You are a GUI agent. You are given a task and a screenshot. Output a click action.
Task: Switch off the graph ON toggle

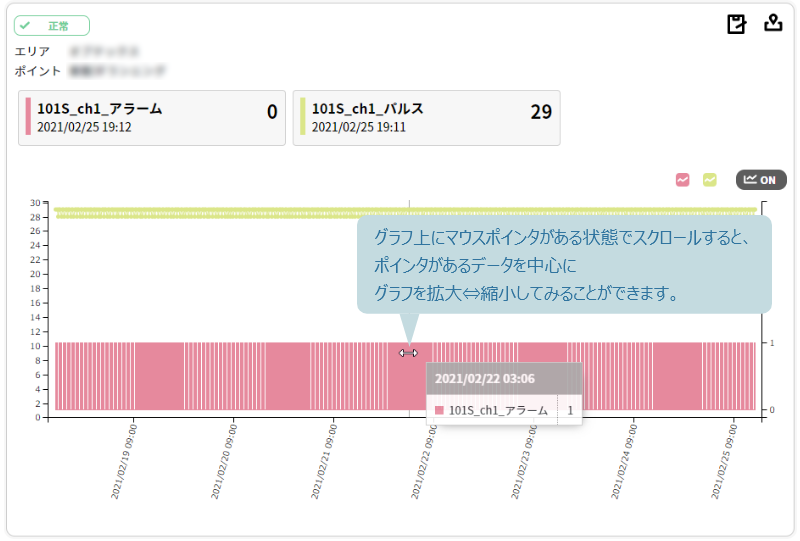pos(760,180)
